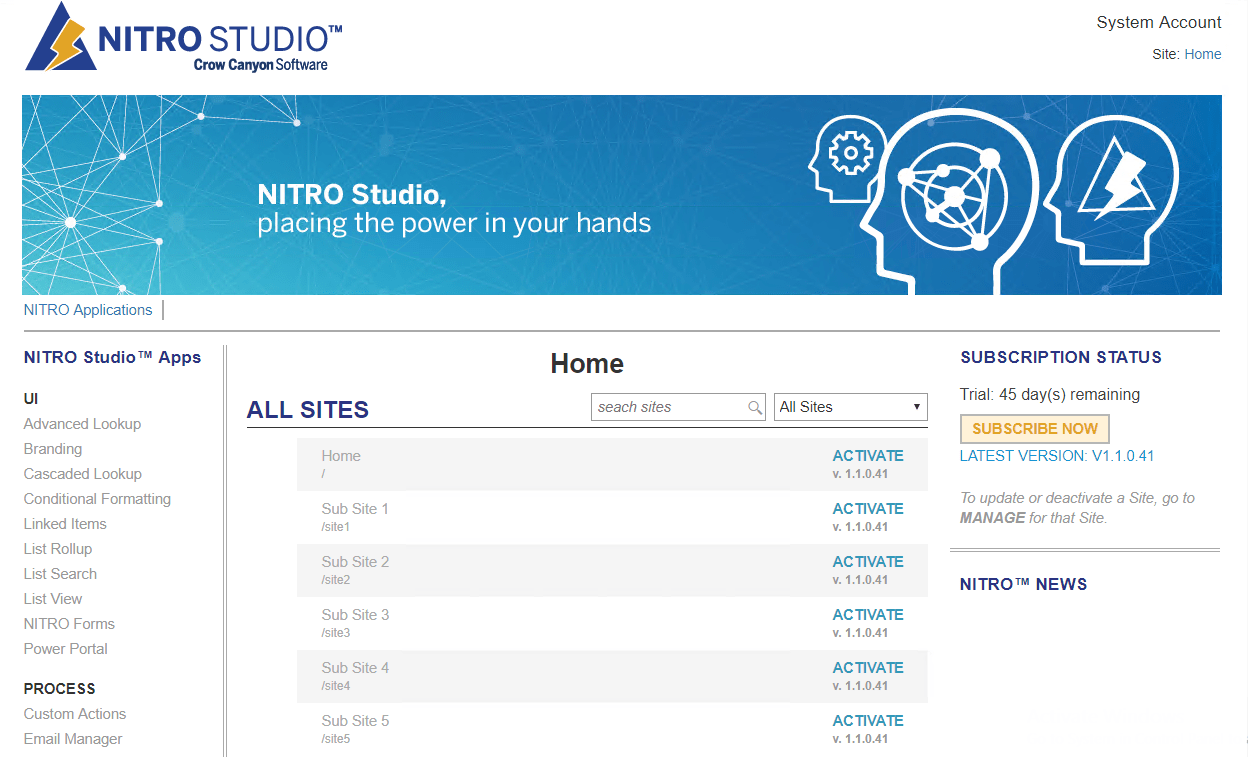Click the PROCESS section heading
Screen dimensions: 1248x757
tap(60, 689)
